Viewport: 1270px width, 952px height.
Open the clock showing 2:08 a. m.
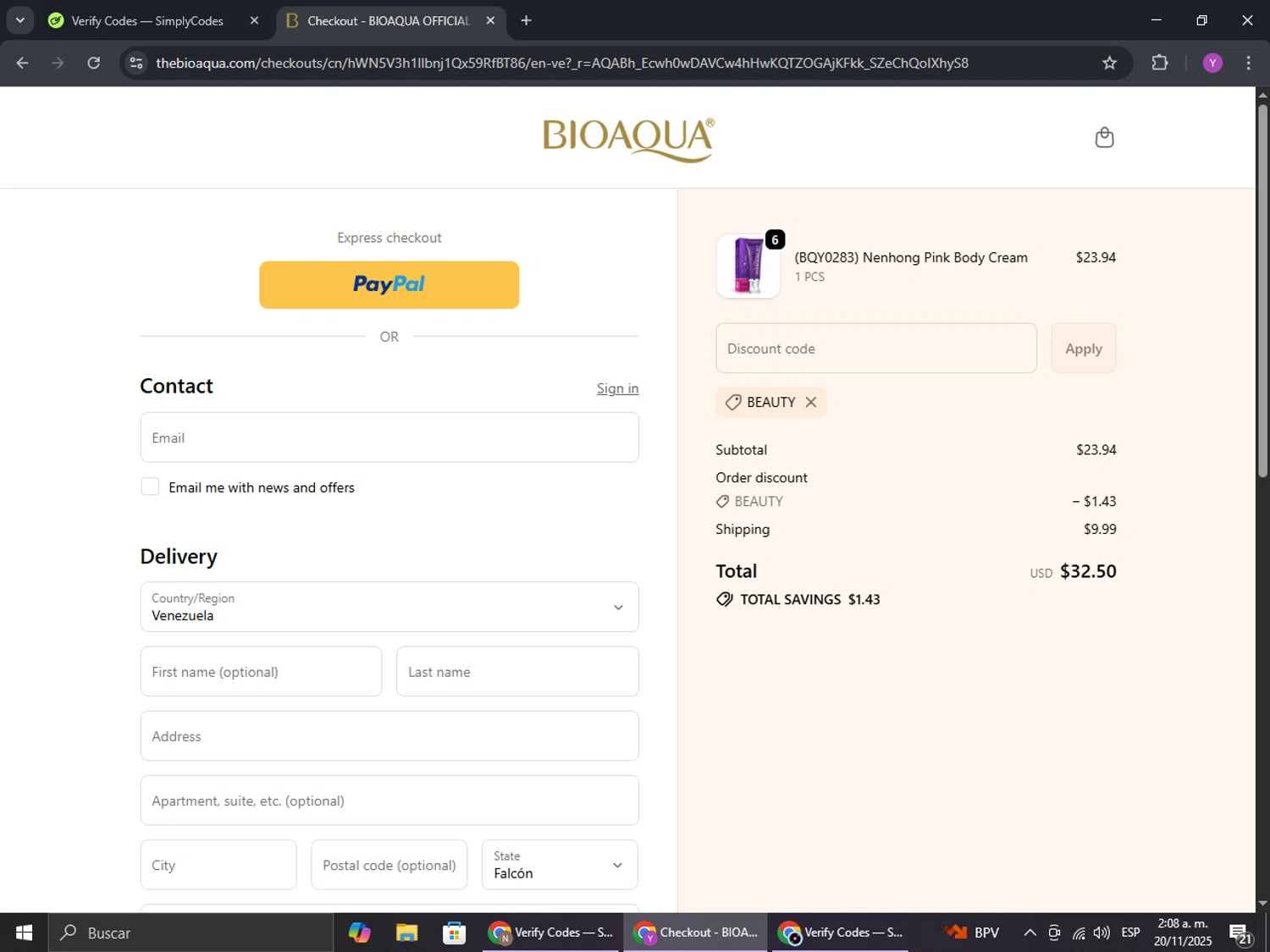(x=1183, y=933)
